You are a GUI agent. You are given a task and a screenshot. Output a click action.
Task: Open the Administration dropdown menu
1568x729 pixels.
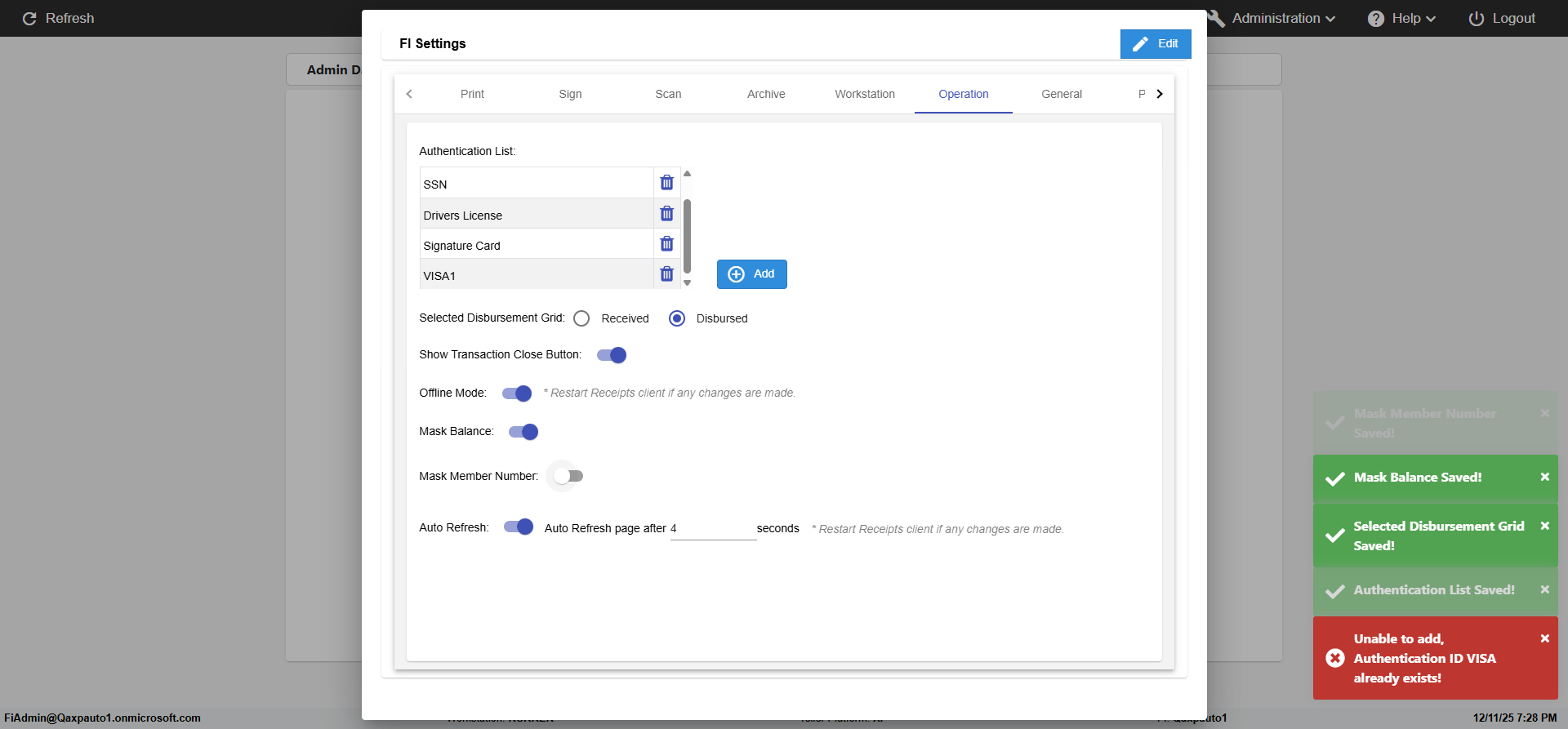[x=1282, y=18]
